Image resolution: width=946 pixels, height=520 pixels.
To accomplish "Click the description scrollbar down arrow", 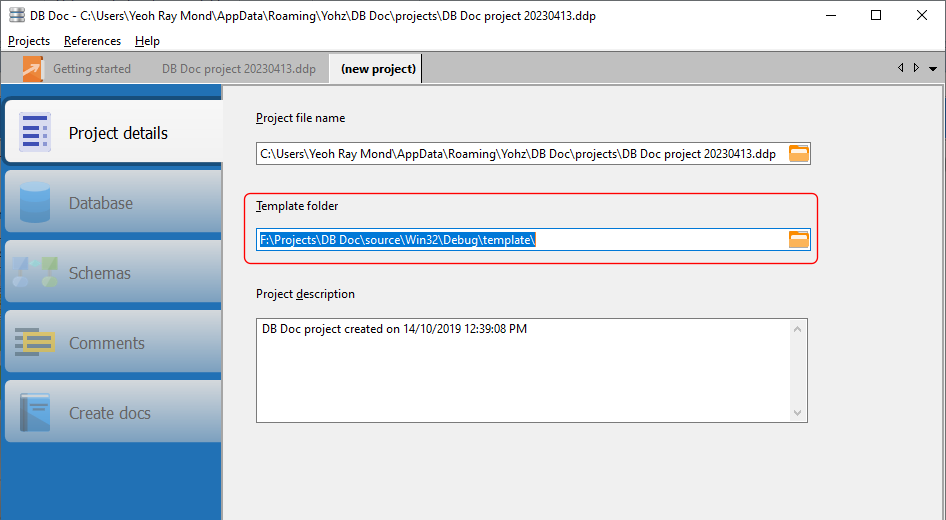I will (x=798, y=412).
